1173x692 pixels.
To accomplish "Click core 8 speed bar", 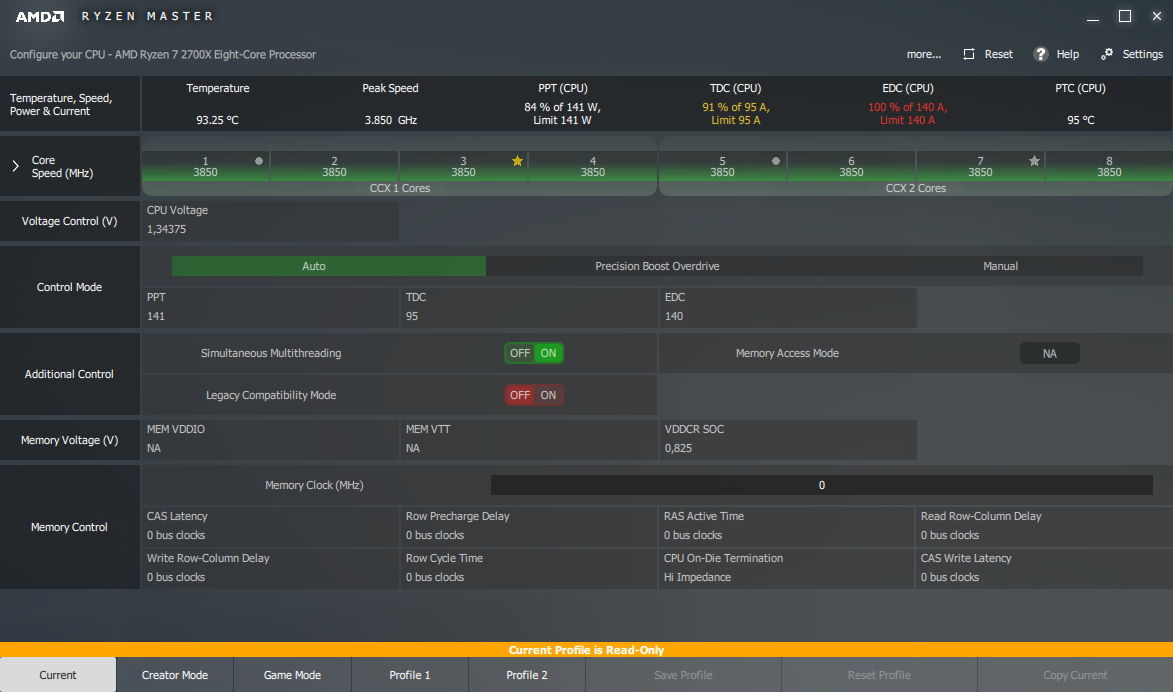I will (x=1109, y=166).
